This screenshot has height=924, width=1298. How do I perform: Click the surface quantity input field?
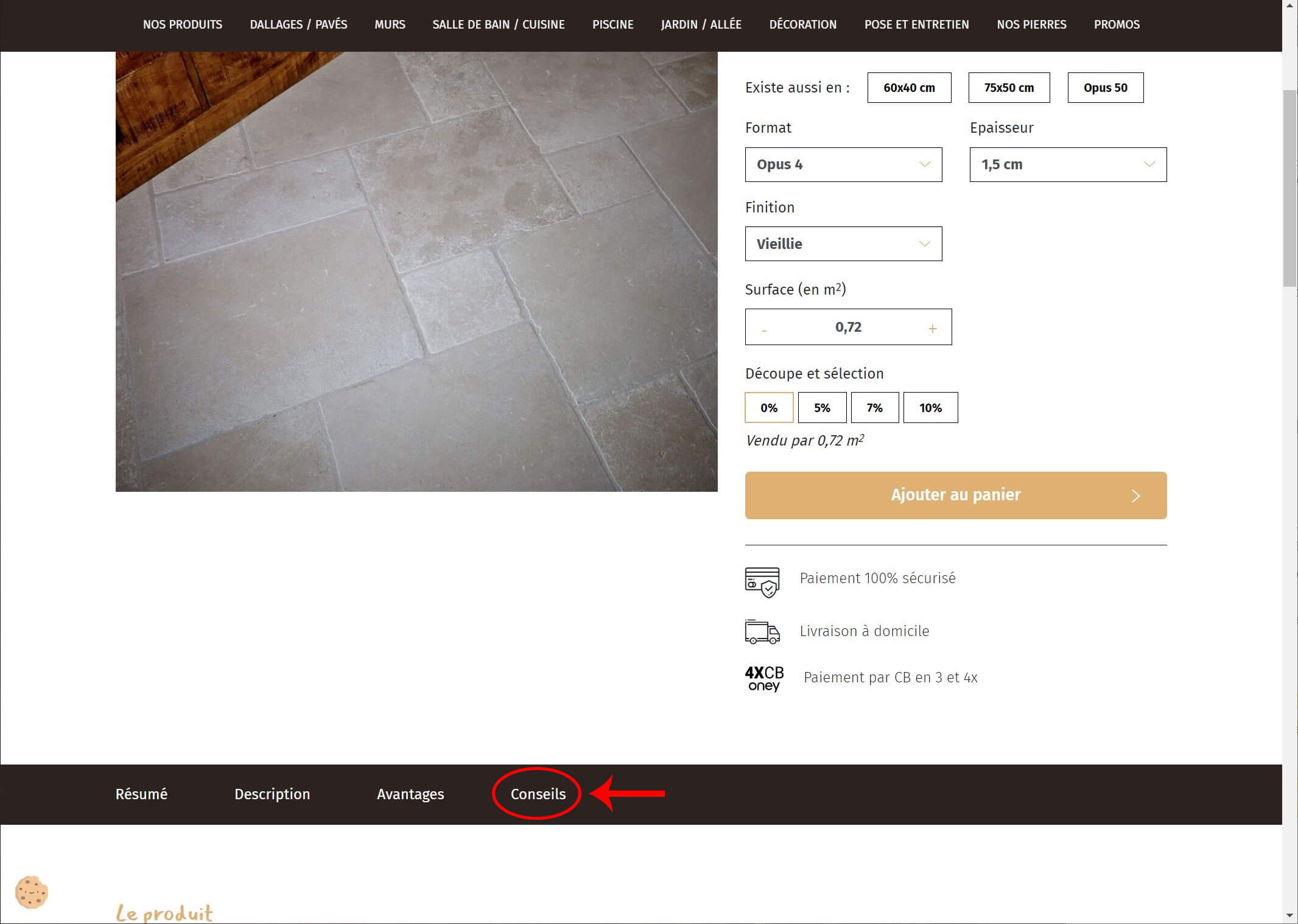[x=847, y=327]
